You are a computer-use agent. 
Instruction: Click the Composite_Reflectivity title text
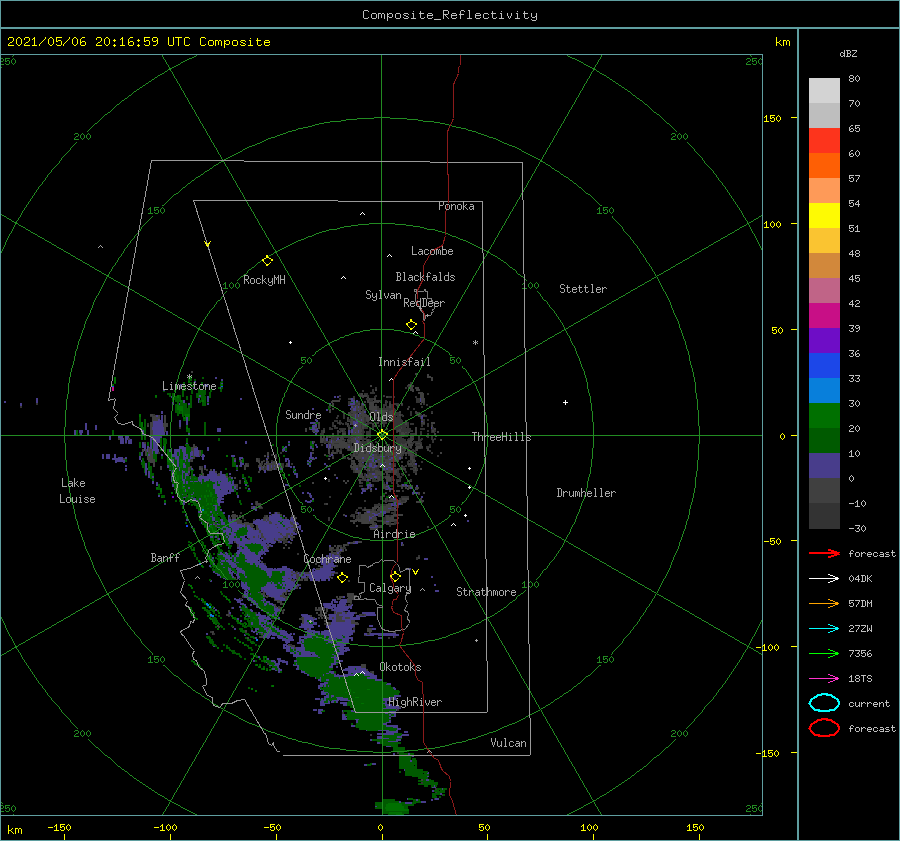[x=450, y=15]
